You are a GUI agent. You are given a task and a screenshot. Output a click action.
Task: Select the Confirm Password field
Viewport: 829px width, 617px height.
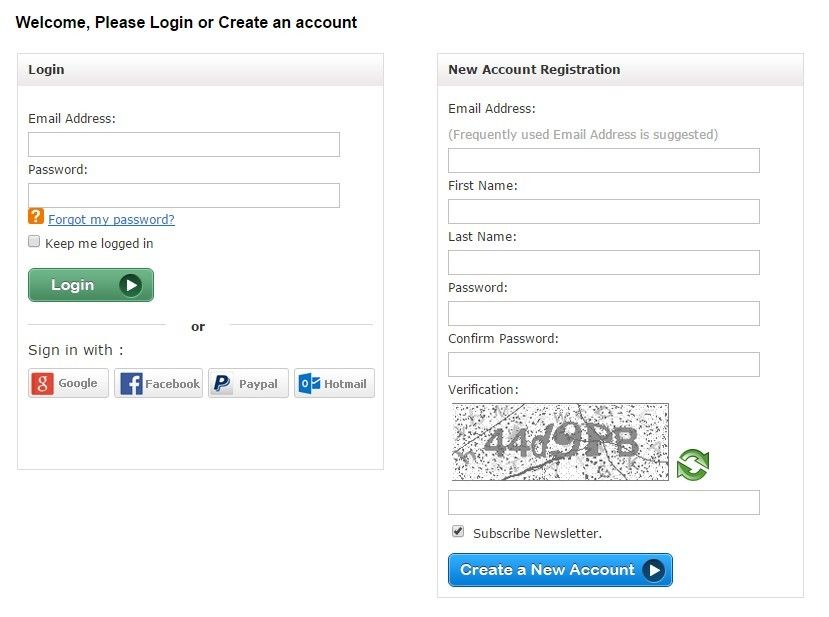(x=603, y=365)
